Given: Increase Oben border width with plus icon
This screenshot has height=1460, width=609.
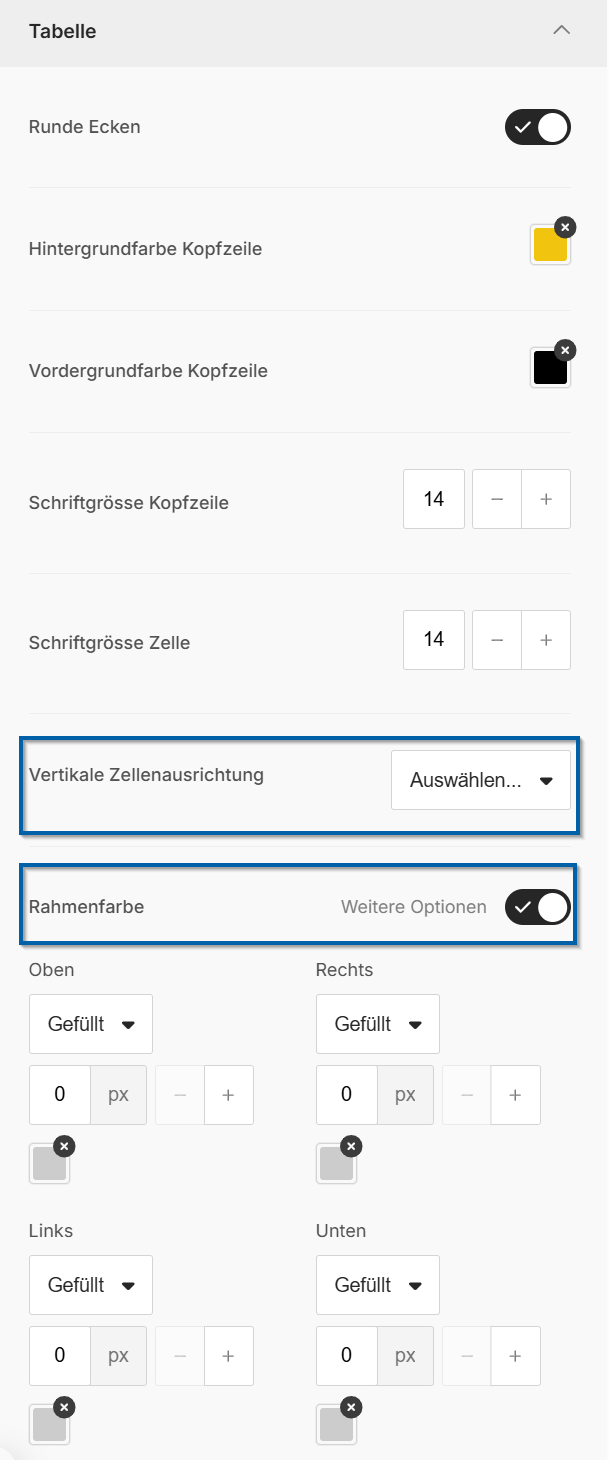Looking at the screenshot, I should click(x=228, y=1095).
